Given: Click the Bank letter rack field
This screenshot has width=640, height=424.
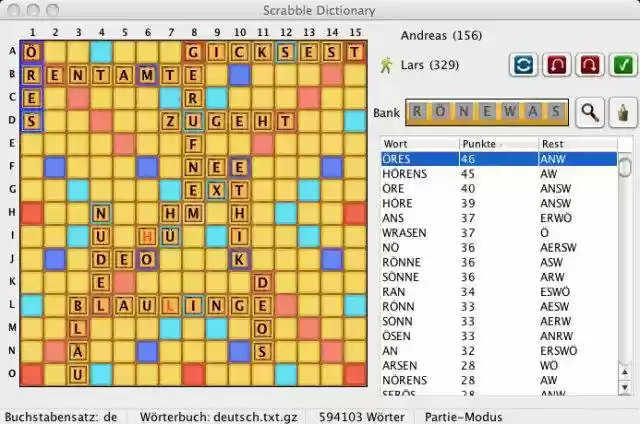Looking at the screenshot, I should [x=487, y=112].
